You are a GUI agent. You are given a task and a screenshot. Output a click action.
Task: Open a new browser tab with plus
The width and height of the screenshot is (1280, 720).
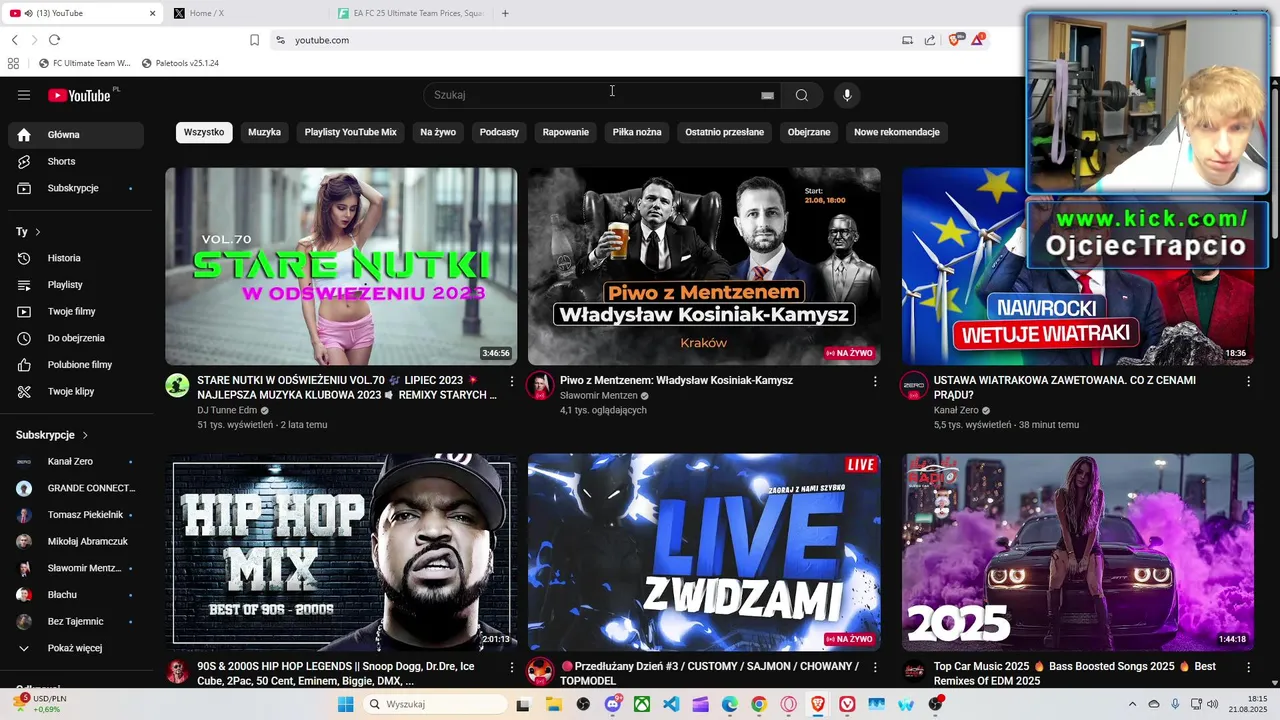[x=505, y=13]
